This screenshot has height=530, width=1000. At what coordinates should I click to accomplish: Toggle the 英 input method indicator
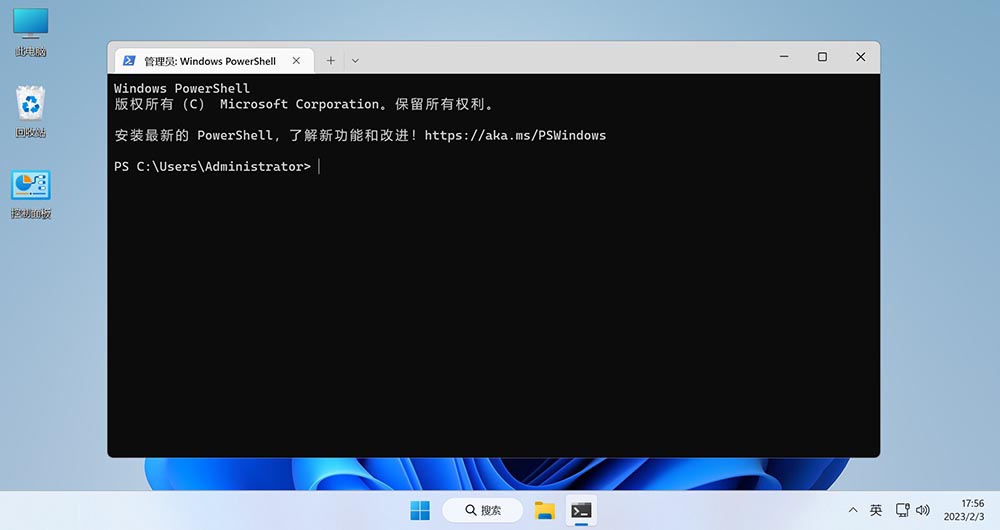tap(876, 510)
